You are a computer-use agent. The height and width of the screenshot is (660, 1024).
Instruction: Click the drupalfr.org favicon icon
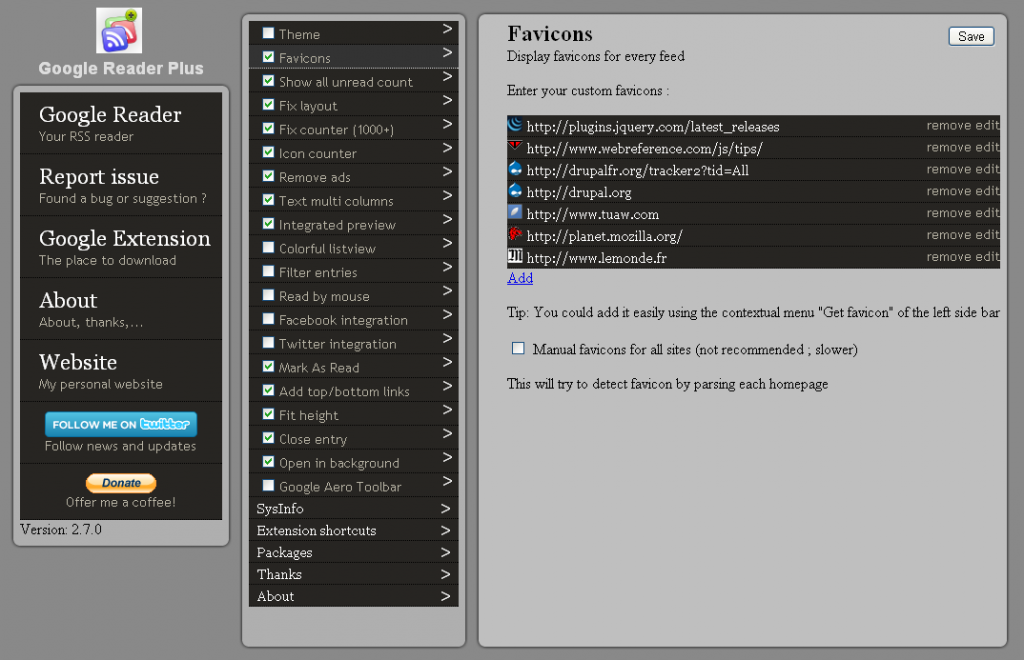515,170
